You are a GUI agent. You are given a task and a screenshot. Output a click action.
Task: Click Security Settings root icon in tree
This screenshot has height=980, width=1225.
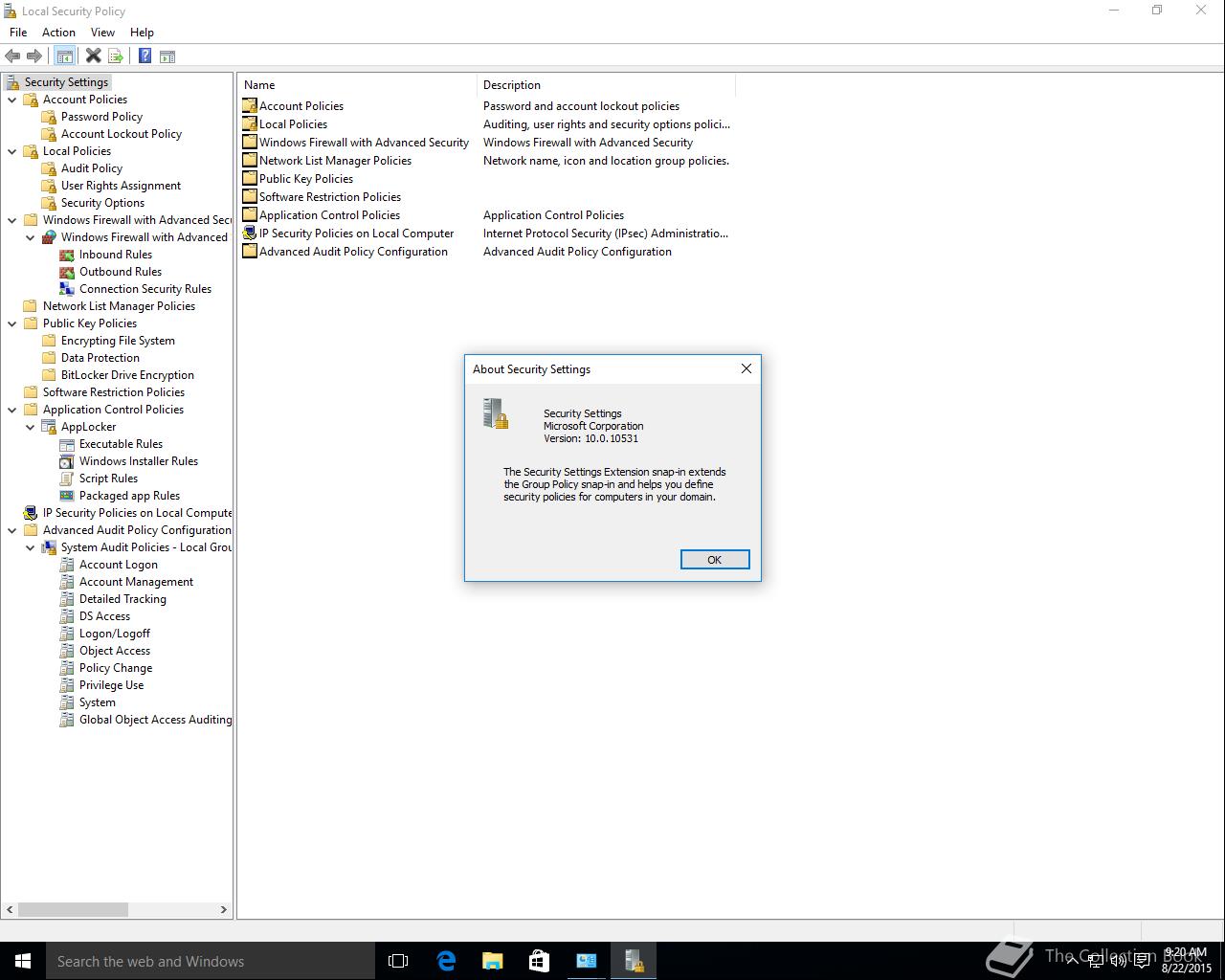coord(12,82)
